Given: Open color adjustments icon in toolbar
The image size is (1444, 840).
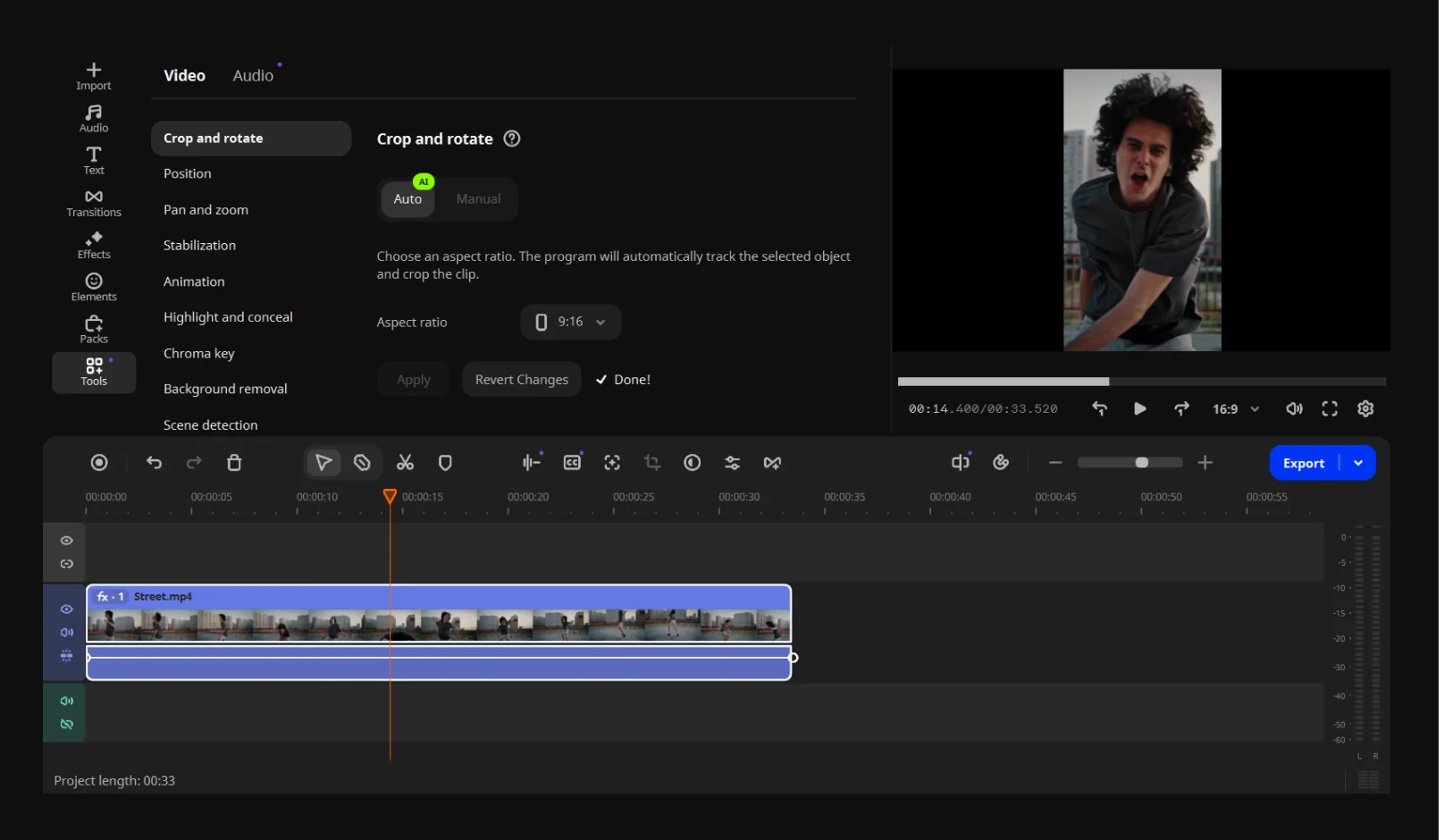Looking at the screenshot, I should coord(693,463).
